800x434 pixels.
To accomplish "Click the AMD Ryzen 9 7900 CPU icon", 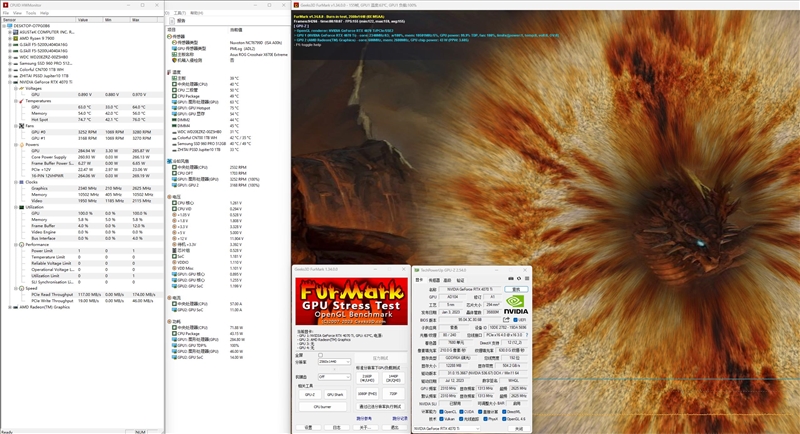I will [x=15, y=38].
